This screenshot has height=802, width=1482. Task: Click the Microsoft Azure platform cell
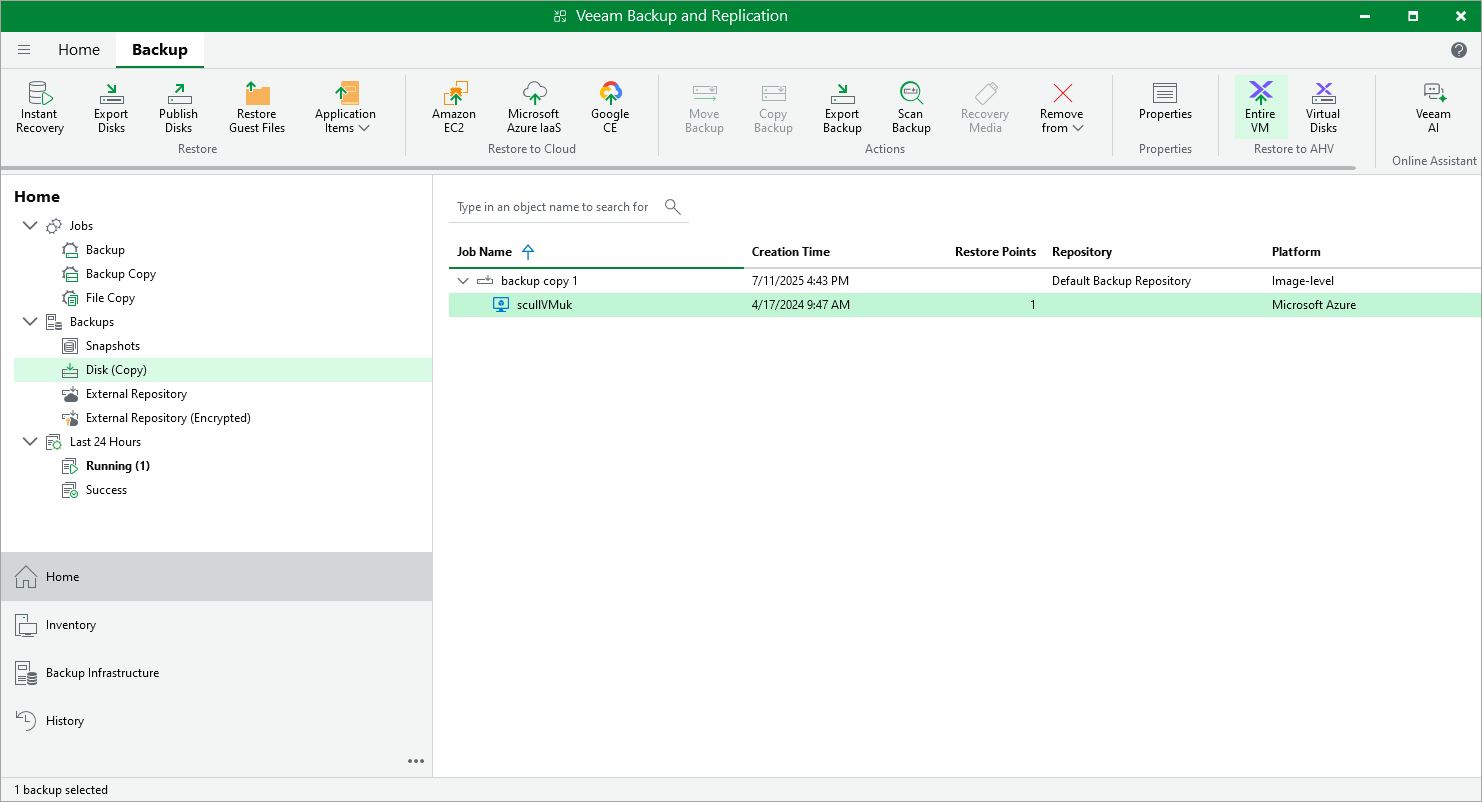pos(1314,305)
